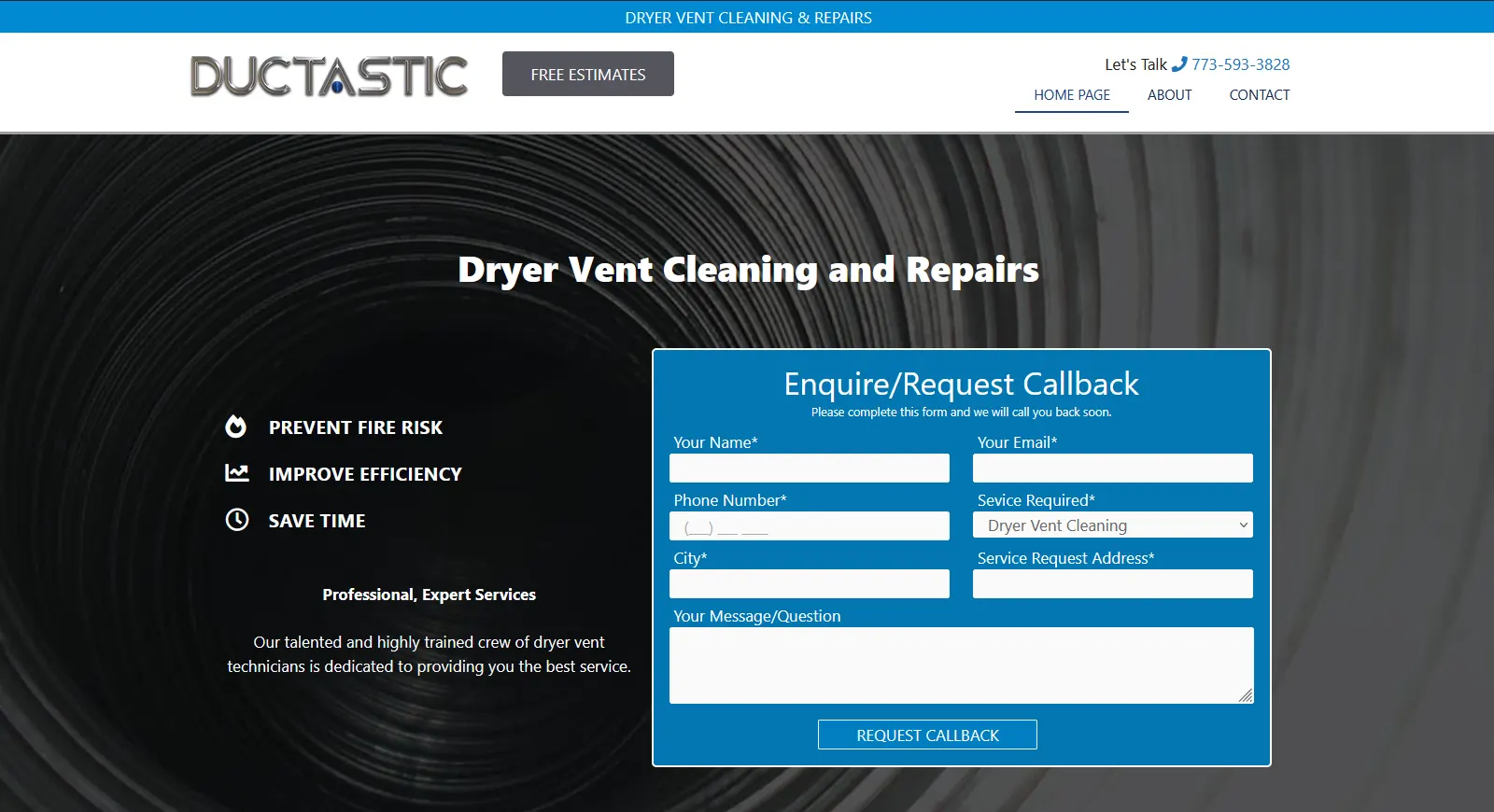Submit the Request Callback button
Viewport: 1494px width, 812px height.
927,735
